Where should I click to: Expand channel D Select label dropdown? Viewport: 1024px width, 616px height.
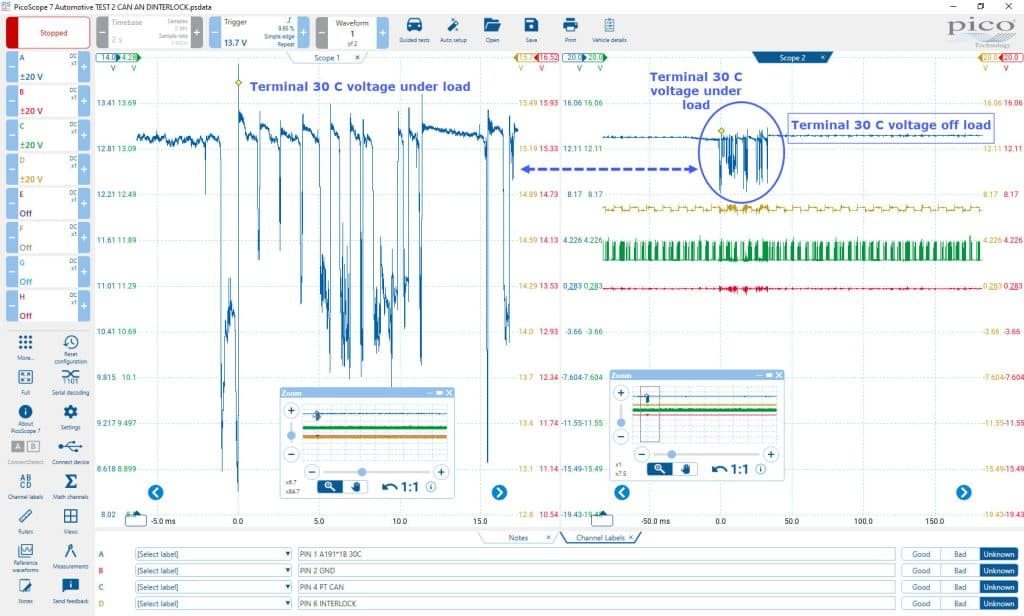coord(213,604)
